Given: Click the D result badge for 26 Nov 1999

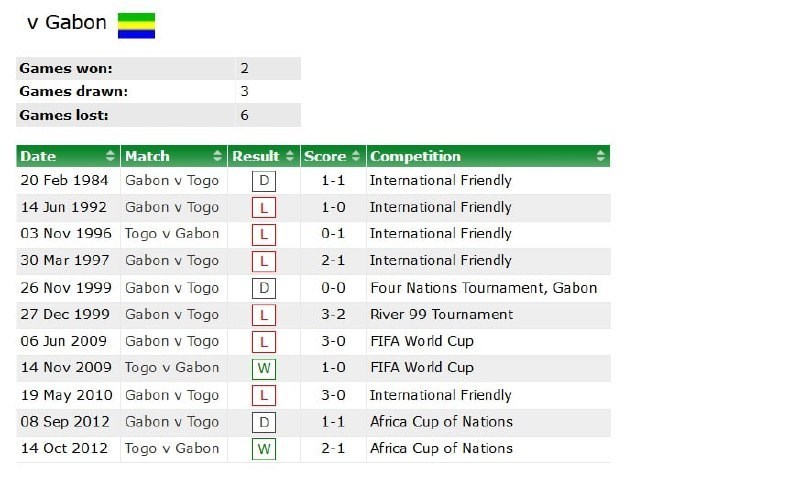Looking at the screenshot, I should [264, 288].
